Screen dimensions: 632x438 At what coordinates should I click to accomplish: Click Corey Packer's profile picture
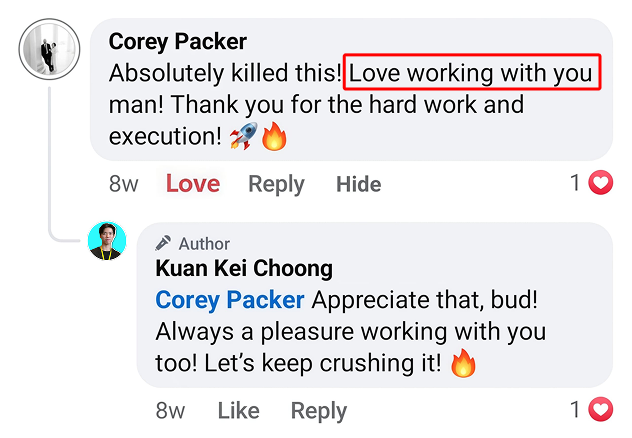[50, 50]
